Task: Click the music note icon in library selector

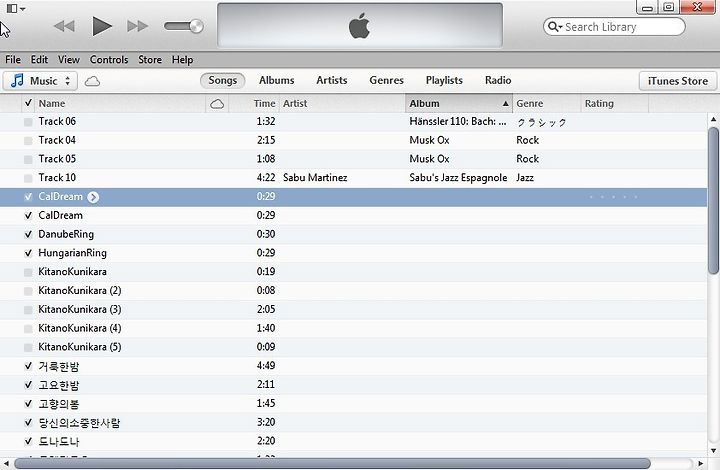Action: point(17,80)
